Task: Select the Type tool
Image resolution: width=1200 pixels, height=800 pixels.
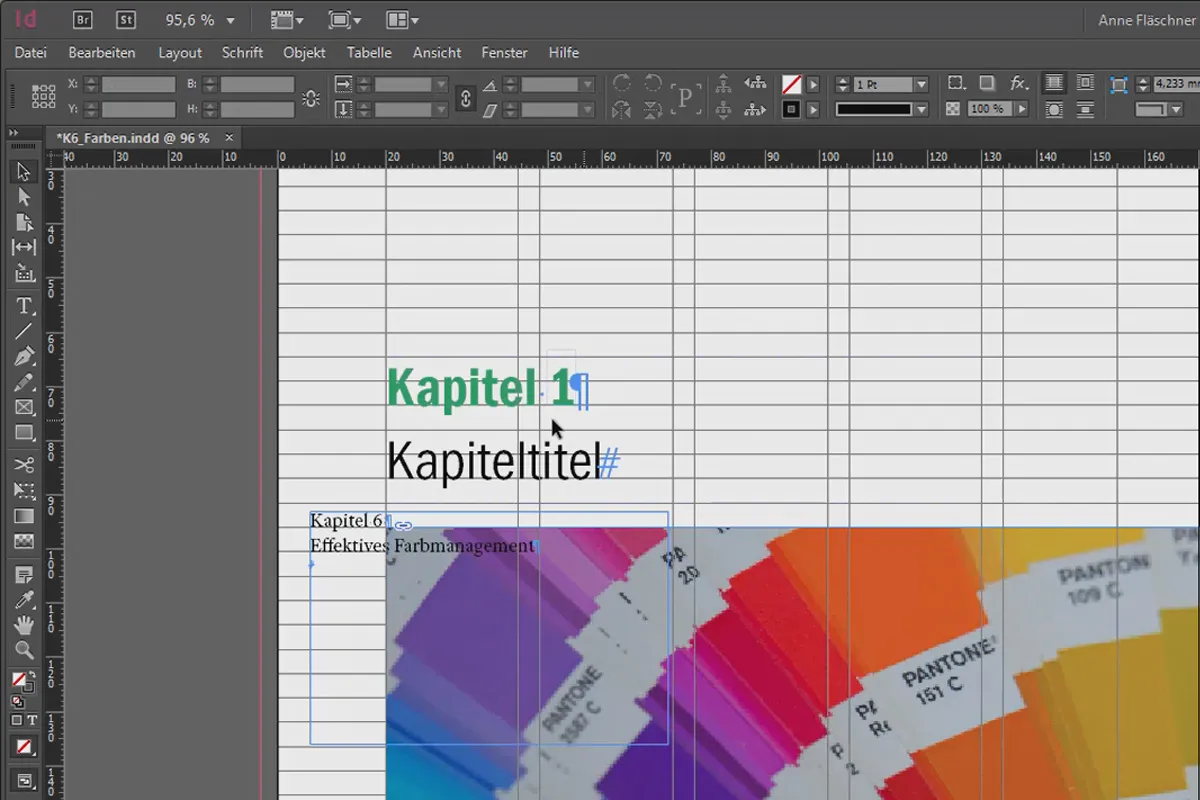Action: [24, 305]
